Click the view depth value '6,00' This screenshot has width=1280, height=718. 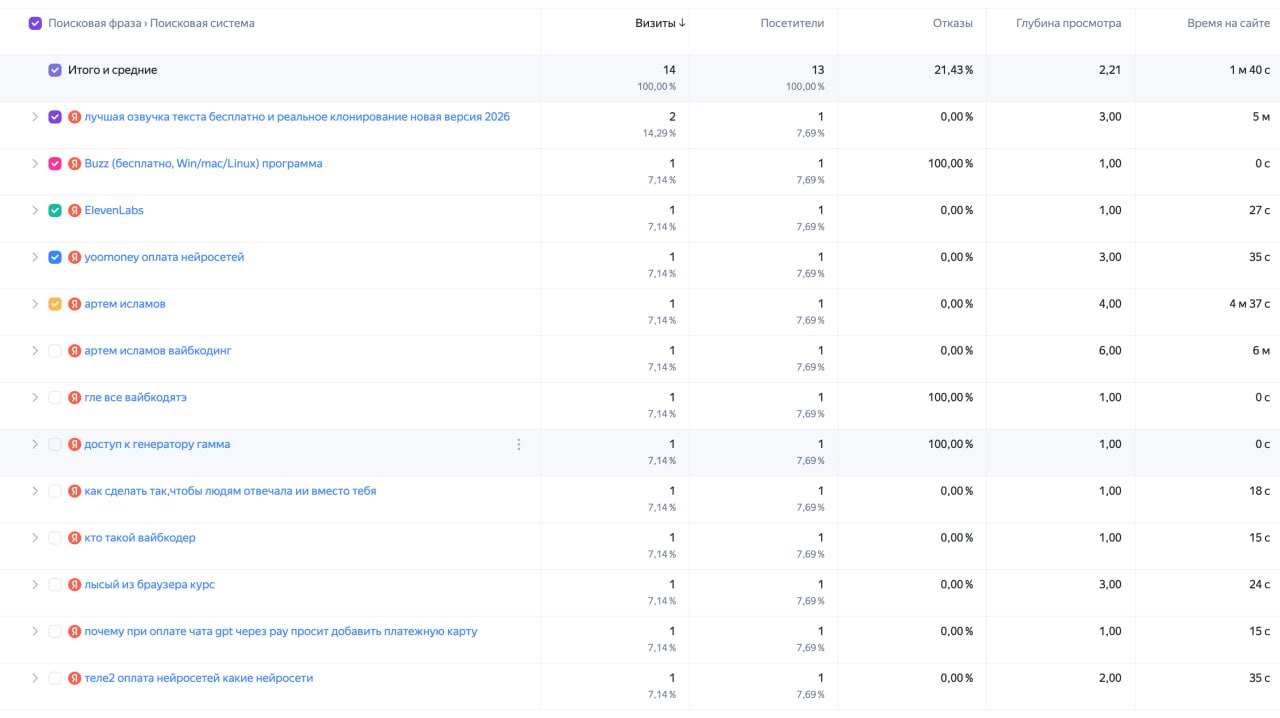(x=1110, y=351)
